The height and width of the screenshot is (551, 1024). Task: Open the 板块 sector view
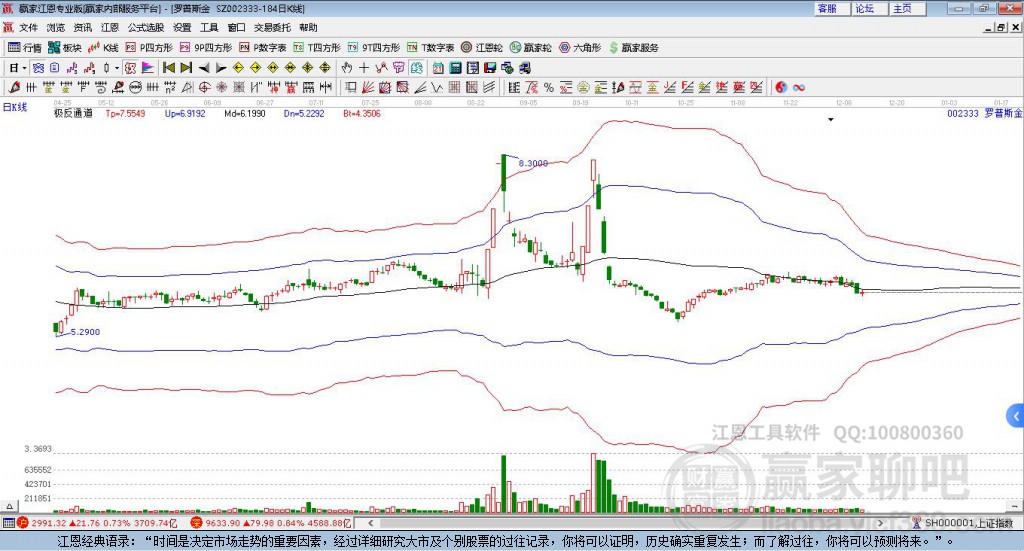coord(64,48)
